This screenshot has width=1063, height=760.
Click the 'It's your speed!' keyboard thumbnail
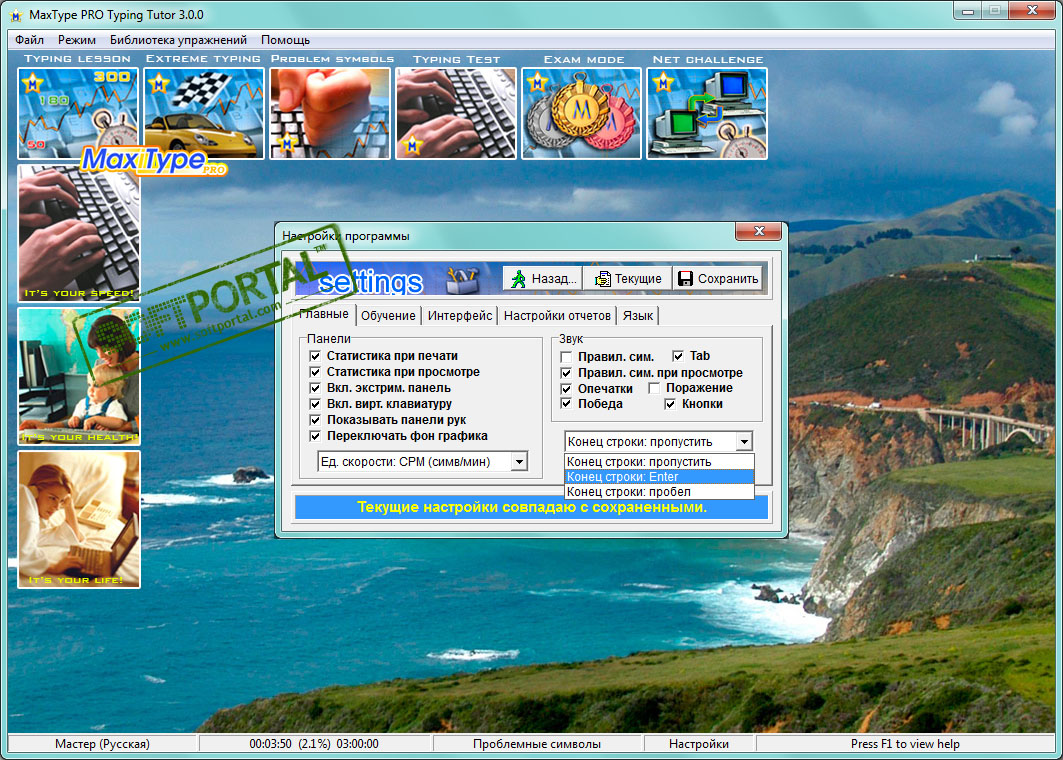(x=79, y=234)
